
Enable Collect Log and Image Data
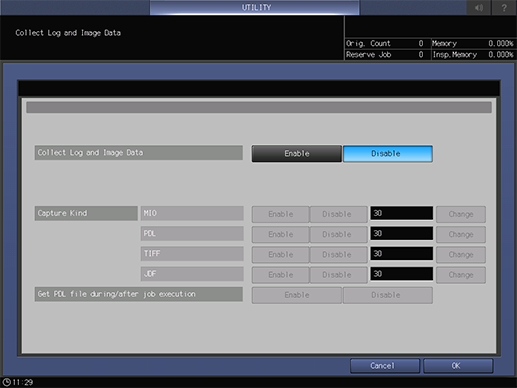click(297, 153)
